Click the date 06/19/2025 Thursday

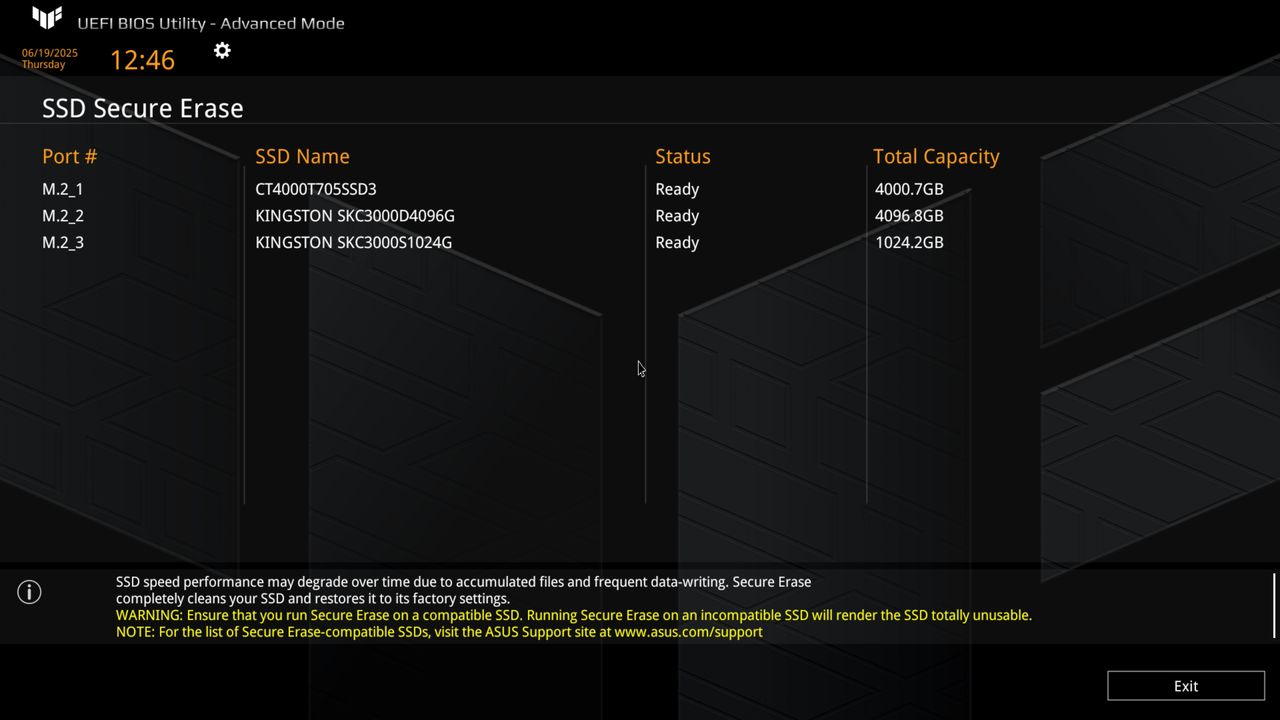(x=45, y=57)
